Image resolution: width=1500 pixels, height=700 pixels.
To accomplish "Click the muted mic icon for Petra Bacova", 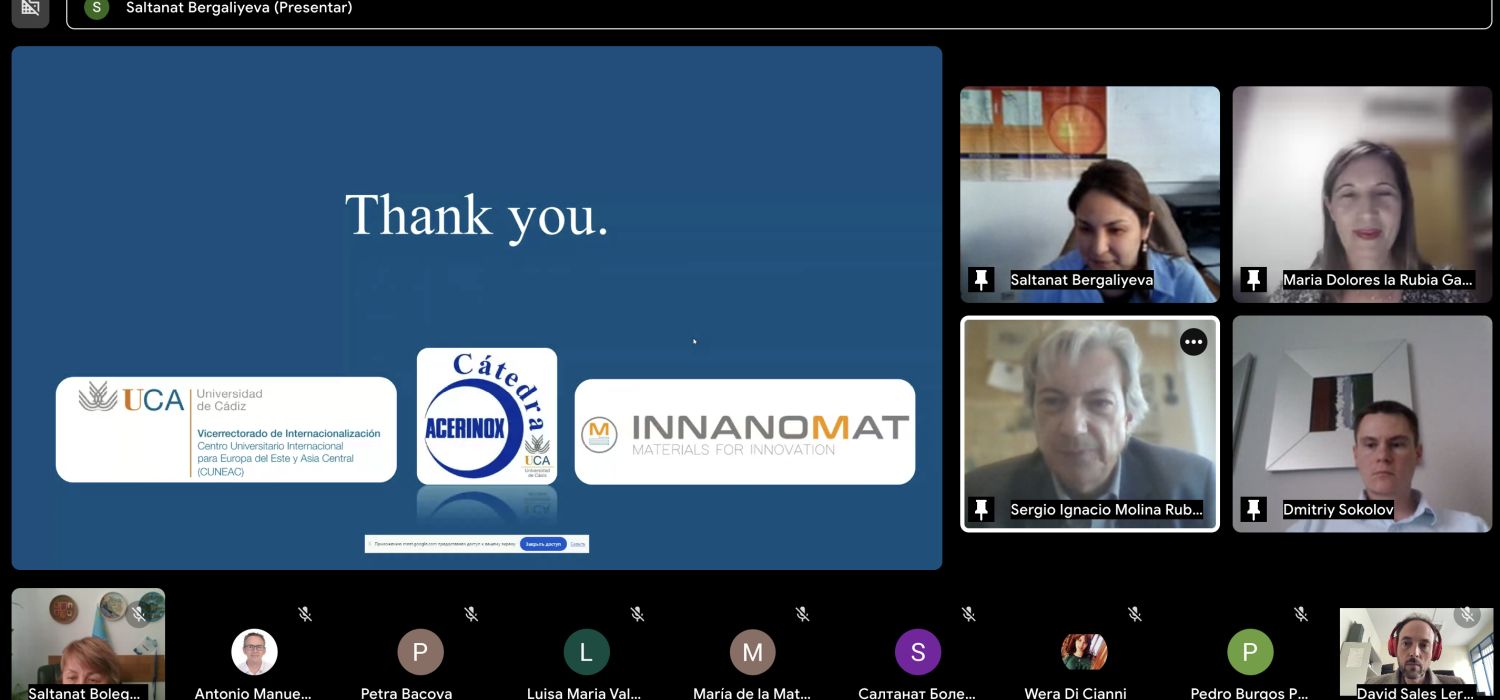I will (471, 614).
